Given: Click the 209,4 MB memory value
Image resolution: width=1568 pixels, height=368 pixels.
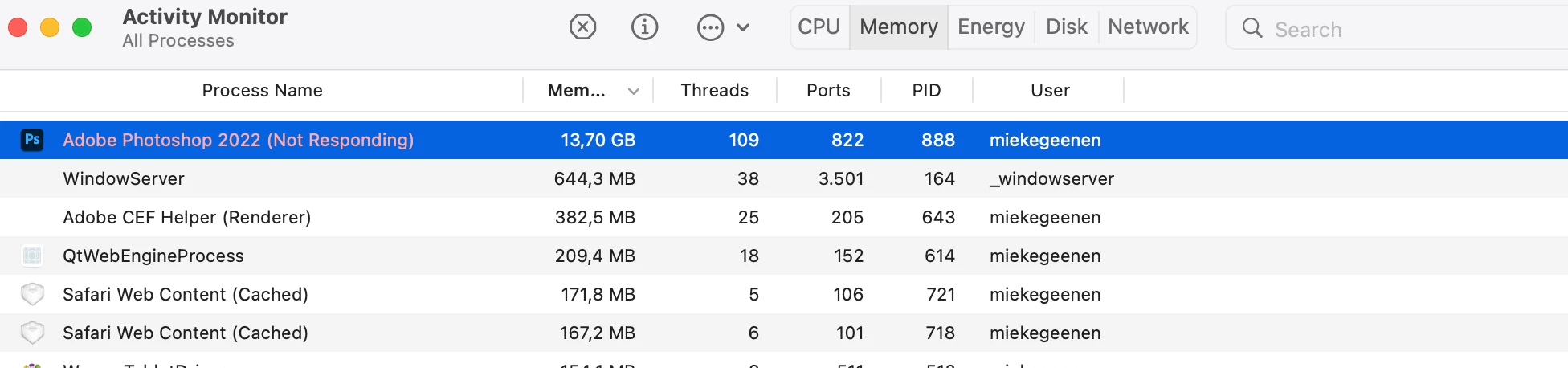Looking at the screenshot, I should point(595,256).
